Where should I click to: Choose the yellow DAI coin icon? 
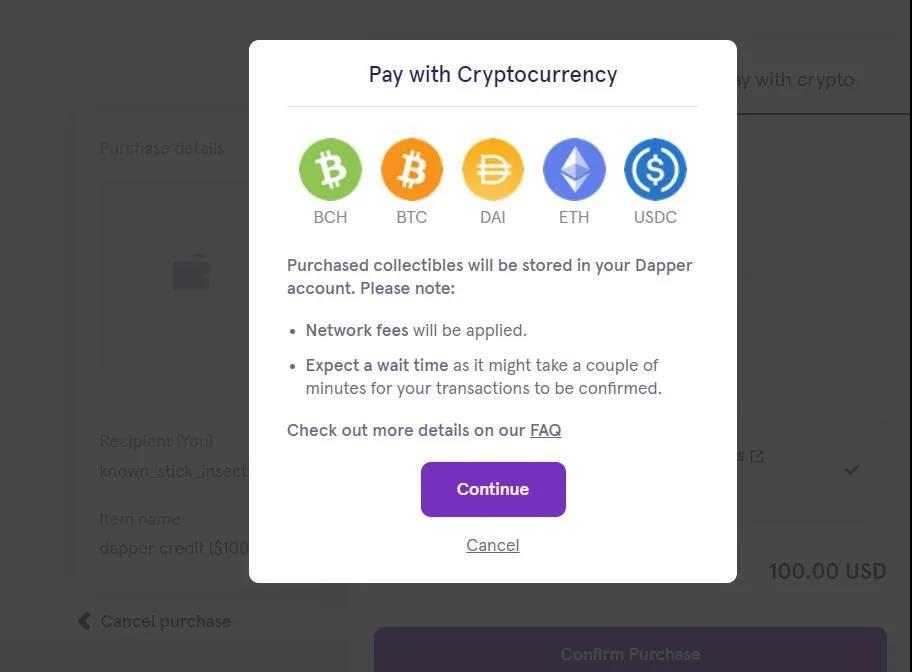pos(492,169)
